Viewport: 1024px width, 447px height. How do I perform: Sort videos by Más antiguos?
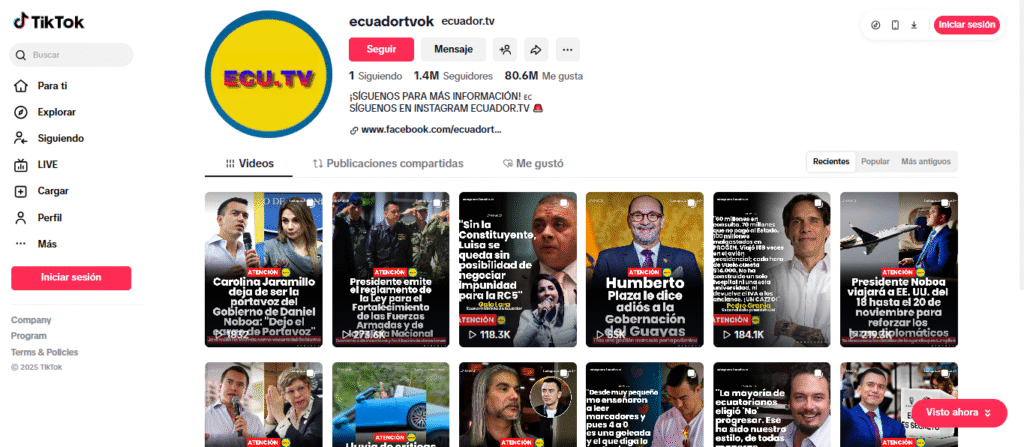coord(925,161)
